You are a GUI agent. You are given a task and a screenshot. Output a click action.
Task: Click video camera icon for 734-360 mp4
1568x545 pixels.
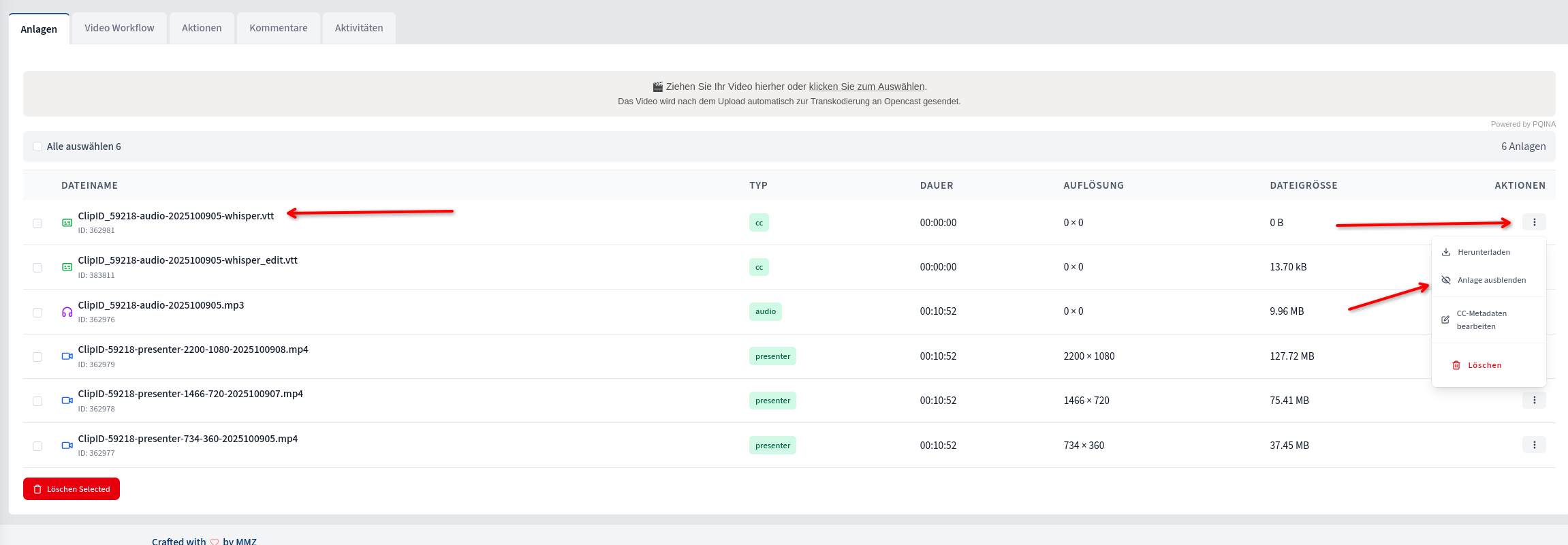67,446
